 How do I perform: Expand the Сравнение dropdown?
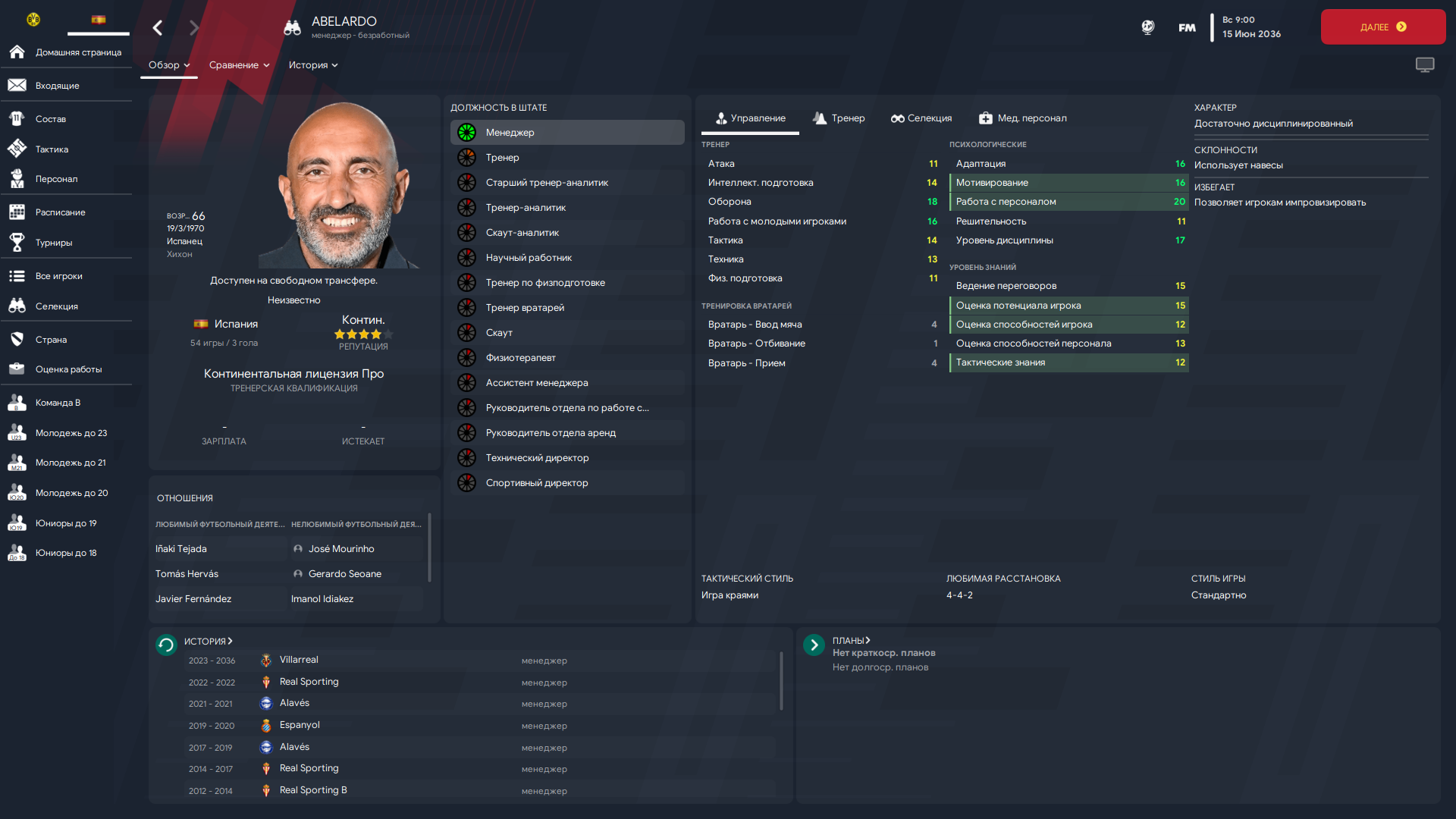pyautogui.click(x=240, y=65)
